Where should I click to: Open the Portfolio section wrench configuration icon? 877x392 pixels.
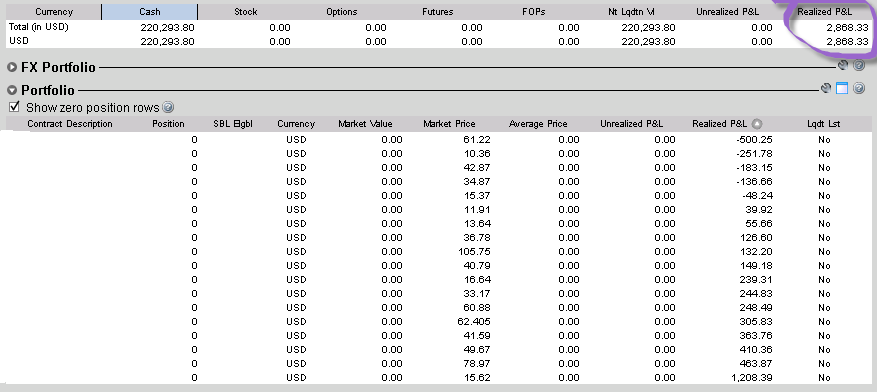[x=826, y=88]
